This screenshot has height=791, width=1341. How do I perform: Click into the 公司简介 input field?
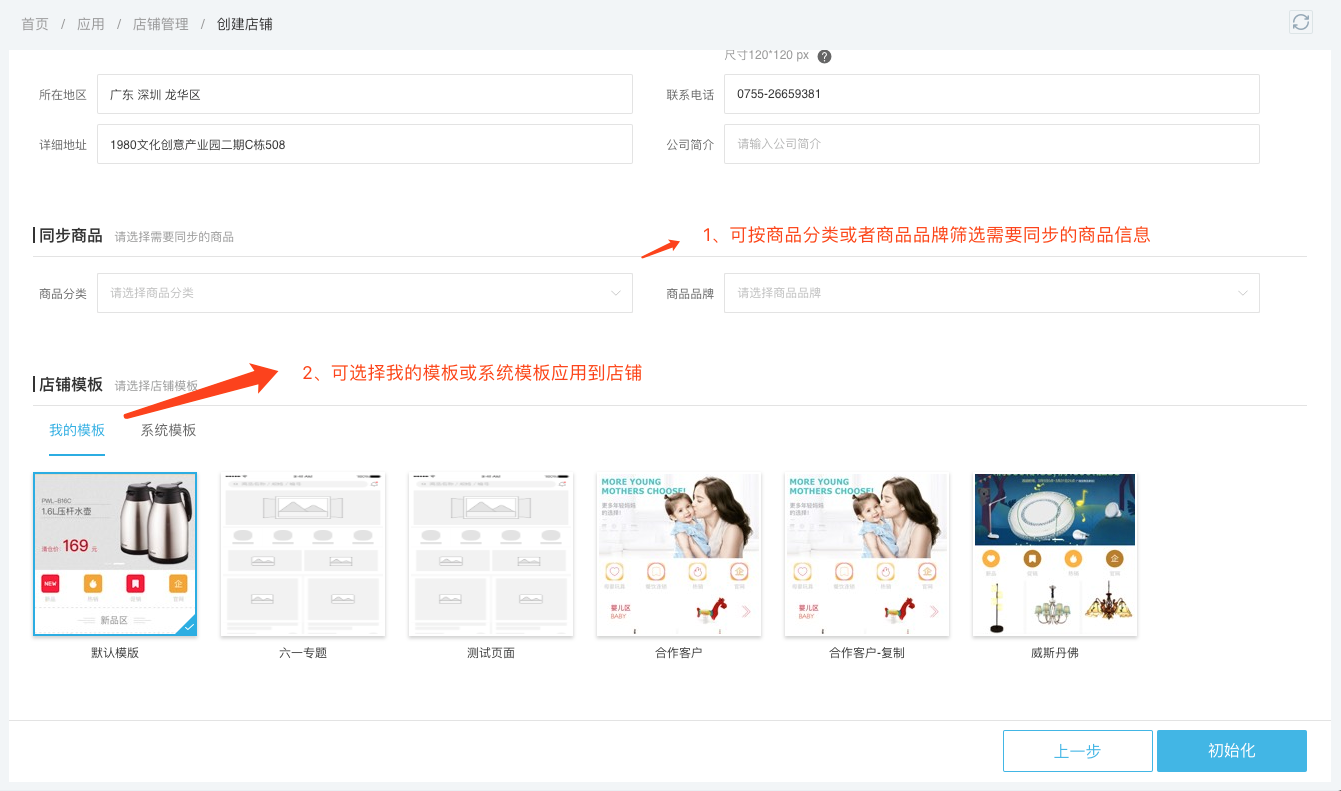[x=991, y=144]
